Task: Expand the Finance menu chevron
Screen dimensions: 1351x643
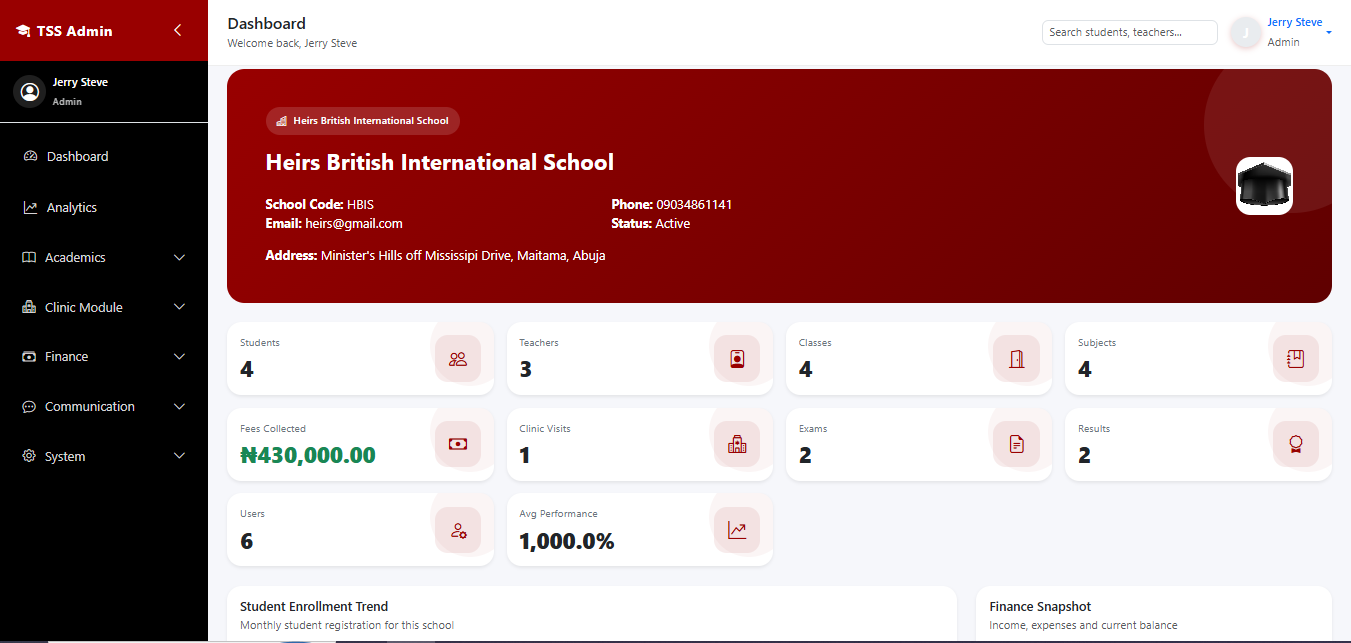Action: pyautogui.click(x=180, y=356)
